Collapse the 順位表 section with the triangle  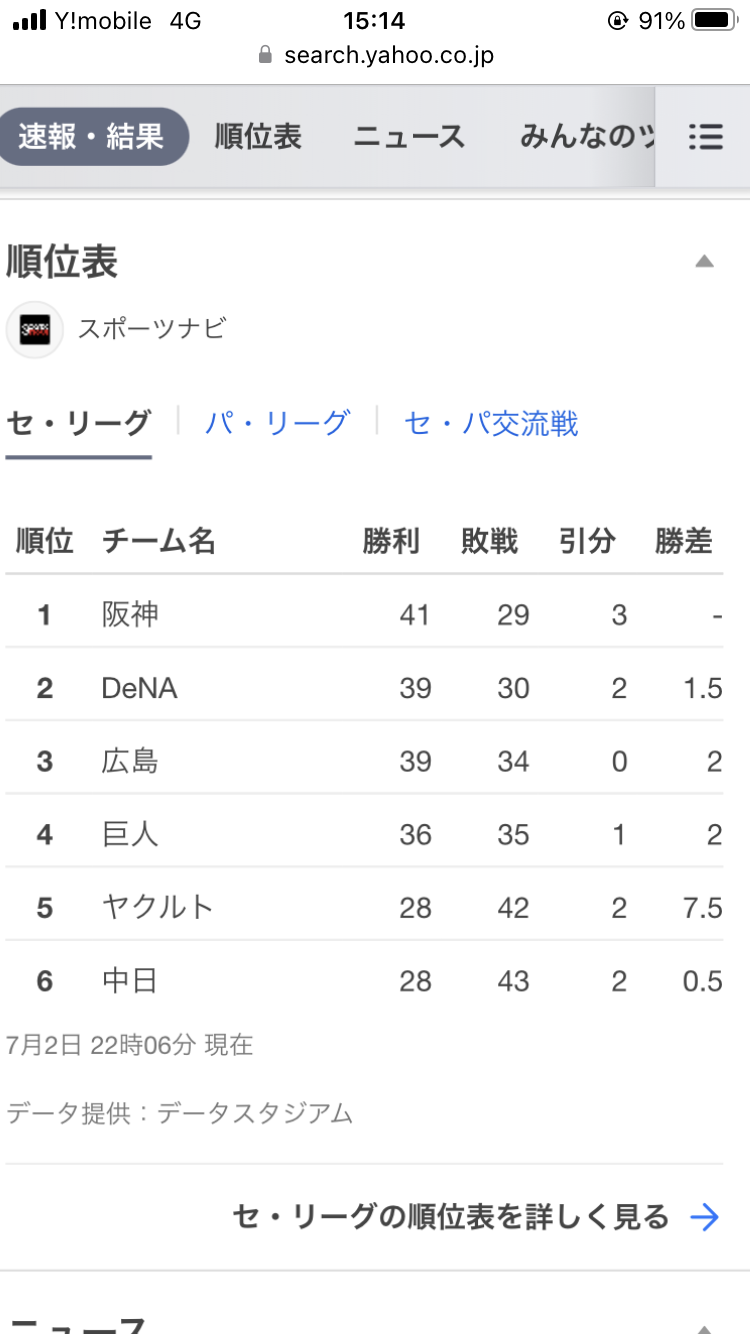704,262
